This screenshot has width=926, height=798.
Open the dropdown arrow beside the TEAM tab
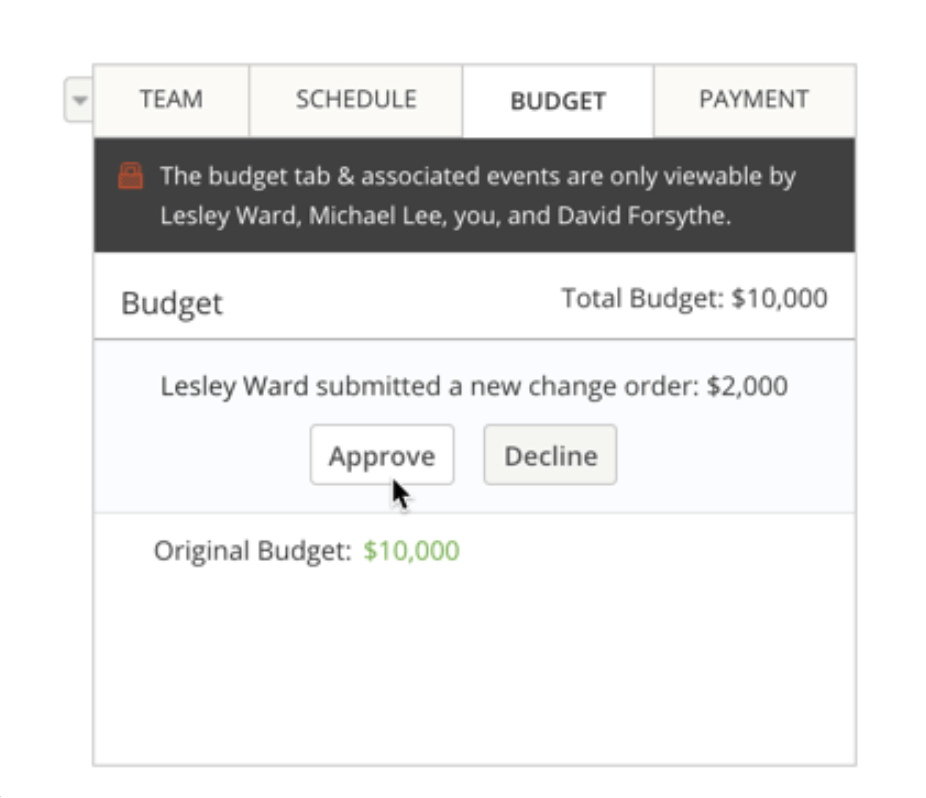[79, 101]
